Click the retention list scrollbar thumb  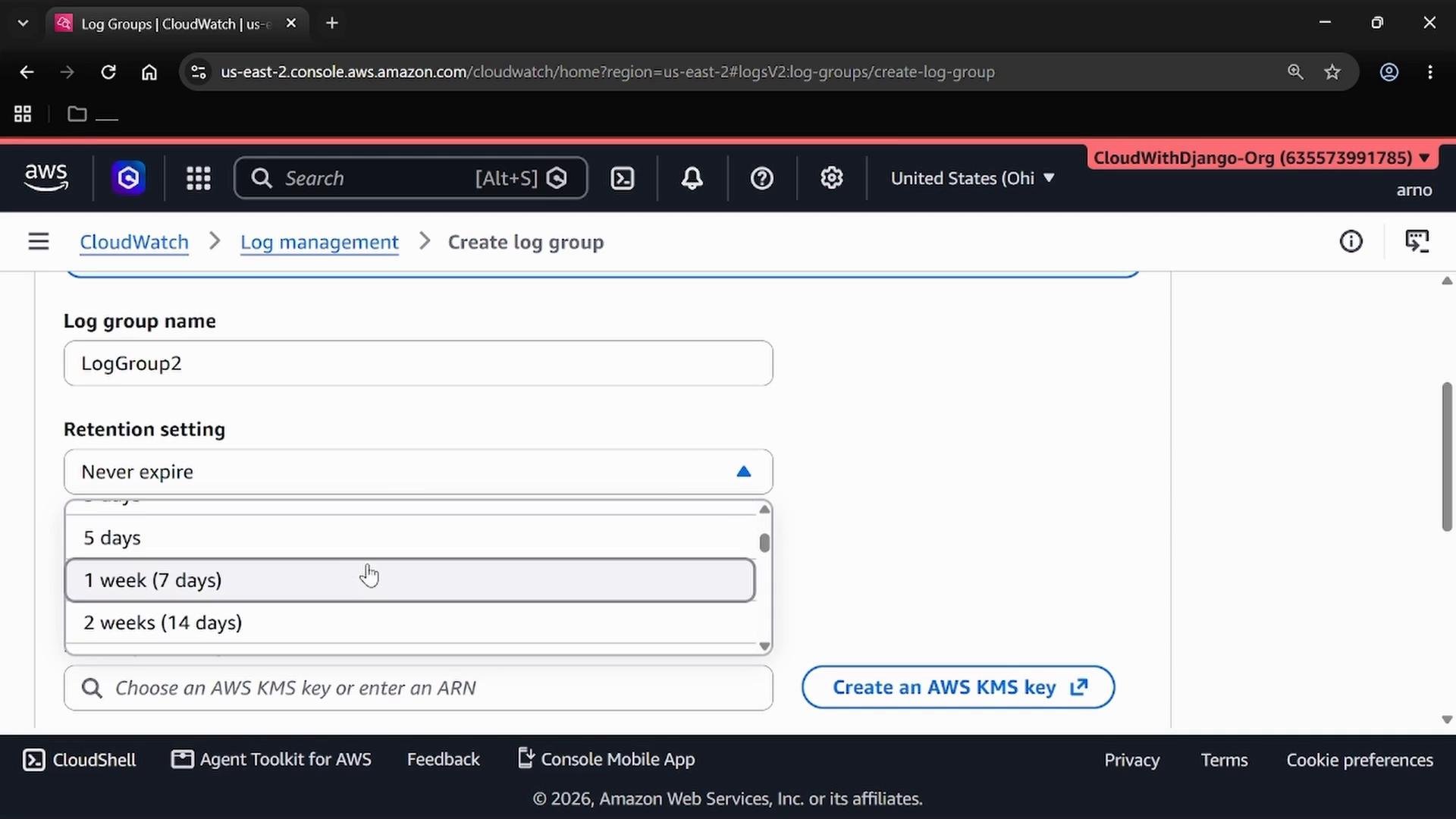(764, 543)
